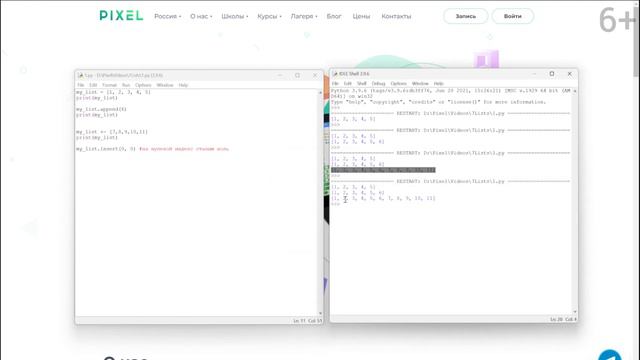The width and height of the screenshot is (640, 360).
Task: Maximize the IDLE editor window
Action: [x=297, y=75]
